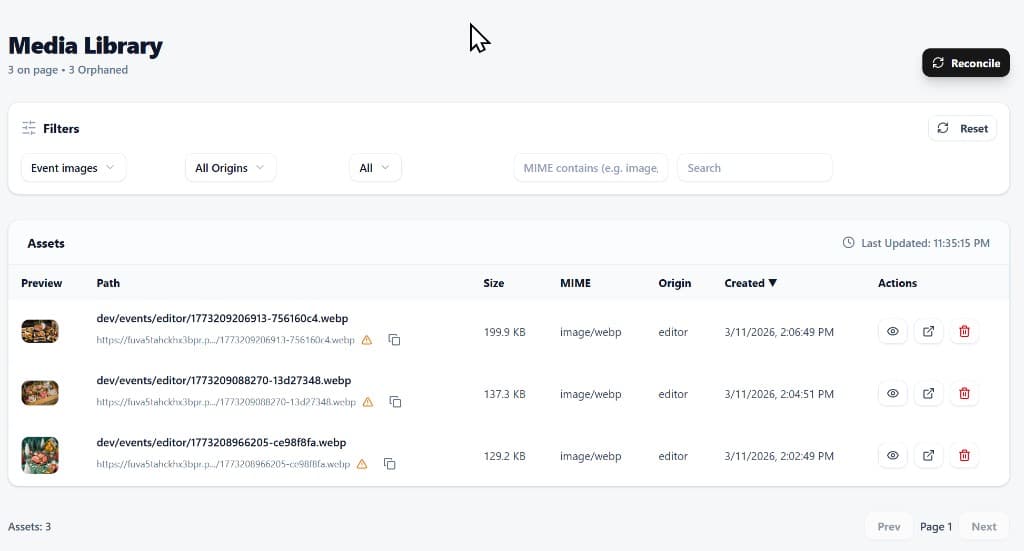Preview 13d27348.webp with the eye icon
The image size is (1024, 551).
pos(893,394)
